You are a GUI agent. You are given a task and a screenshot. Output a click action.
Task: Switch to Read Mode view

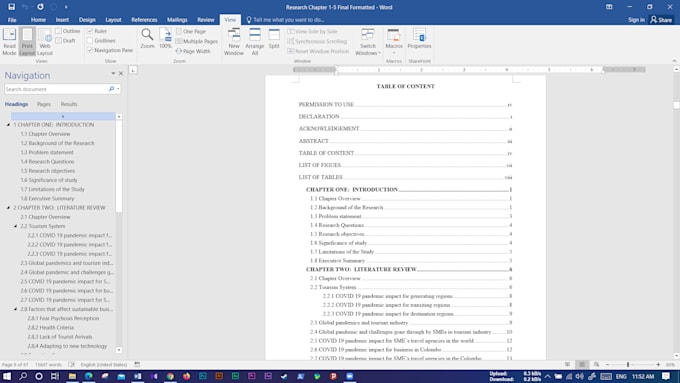tap(9, 42)
